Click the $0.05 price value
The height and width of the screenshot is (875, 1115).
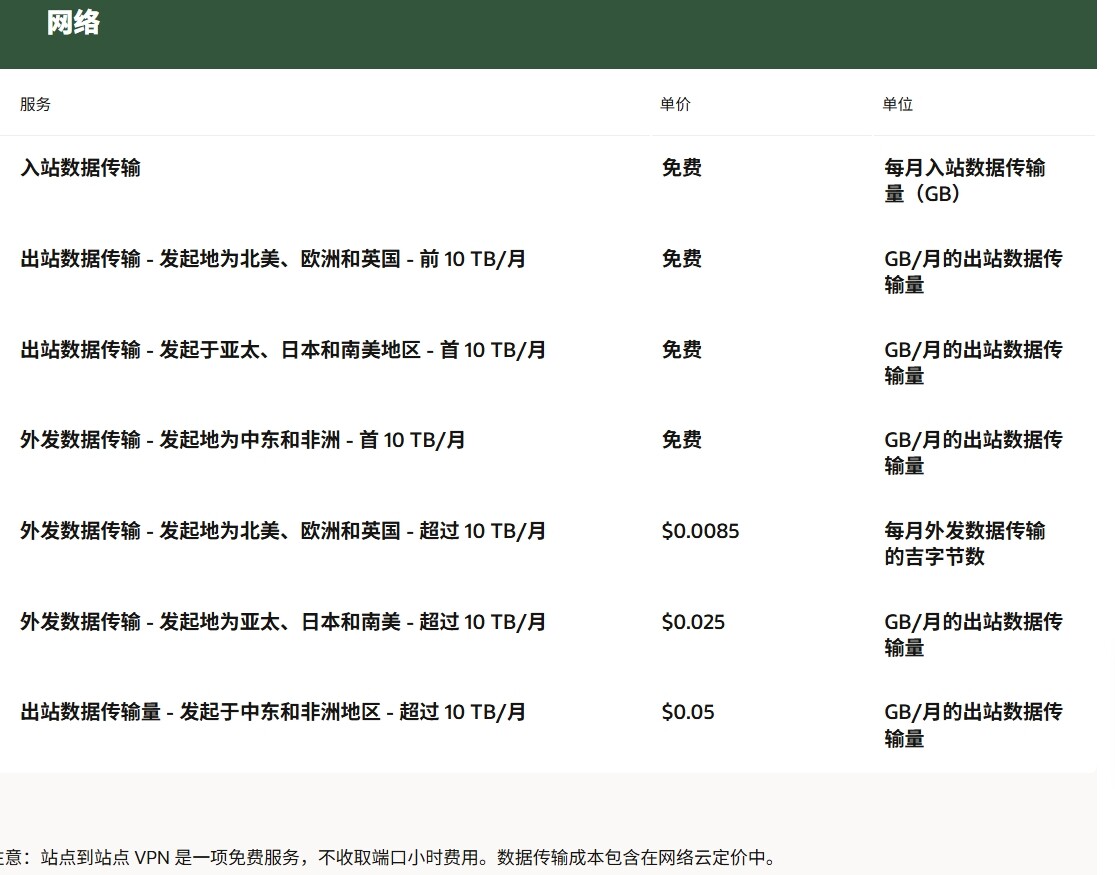[x=688, y=712]
